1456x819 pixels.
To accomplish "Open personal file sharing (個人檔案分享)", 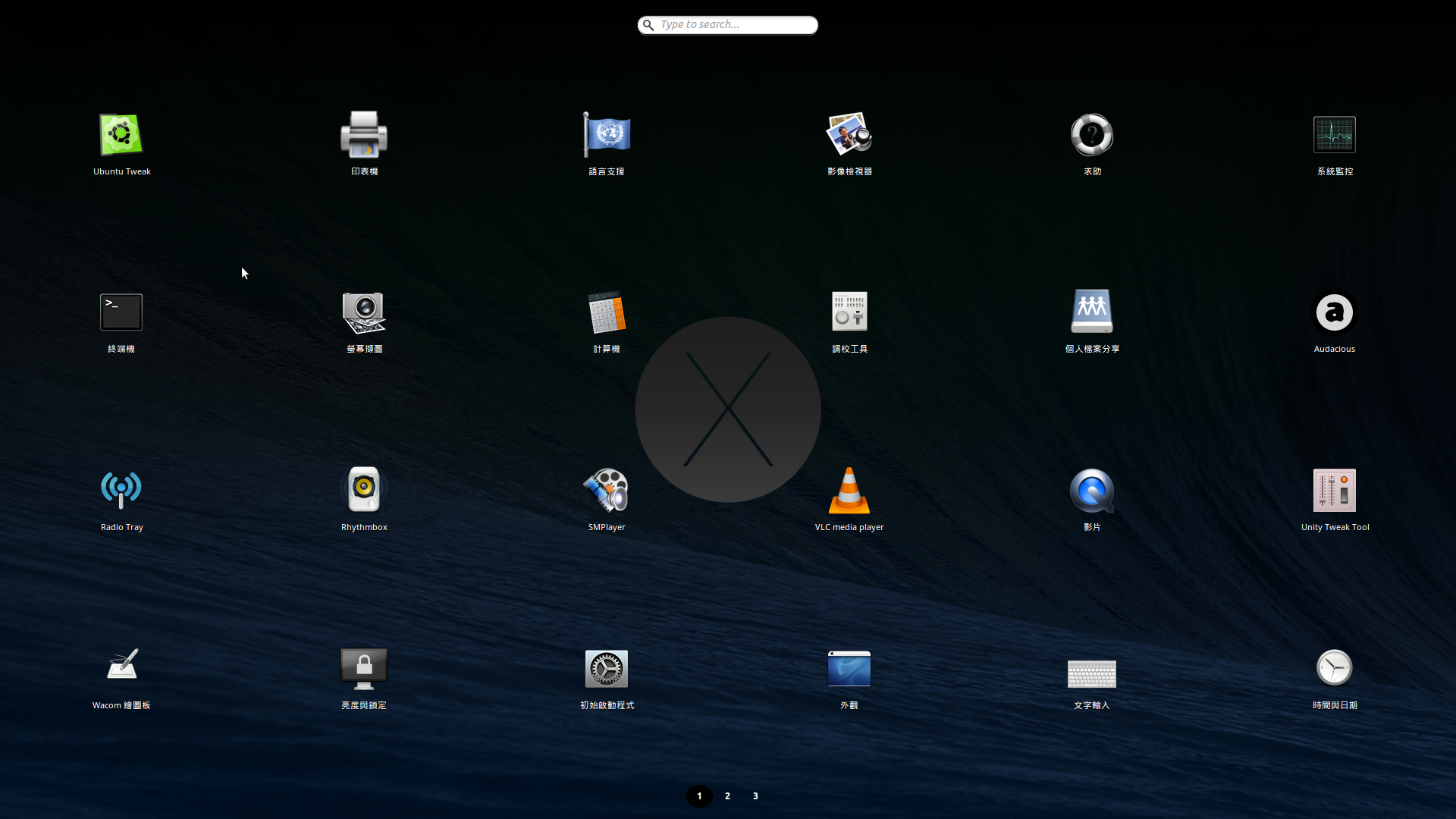I will click(1092, 312).
